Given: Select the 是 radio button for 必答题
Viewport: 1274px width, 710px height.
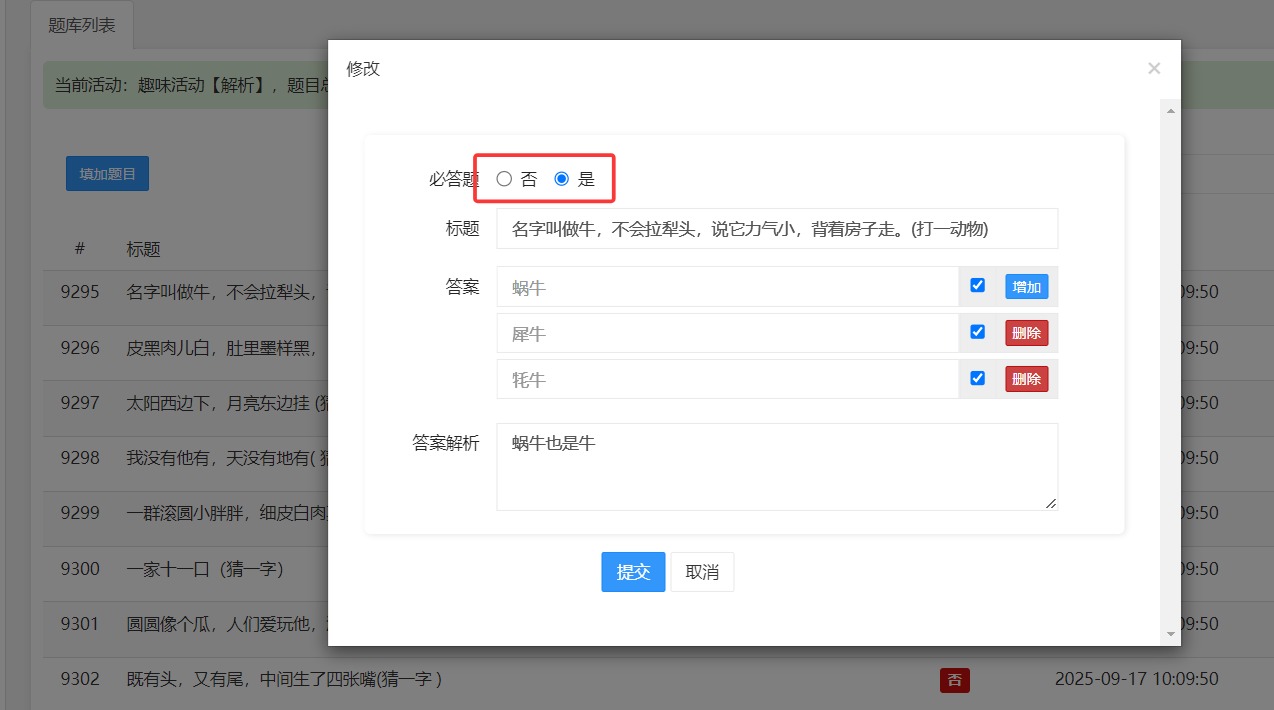Looking at the screenshot, I should [561, 178].
